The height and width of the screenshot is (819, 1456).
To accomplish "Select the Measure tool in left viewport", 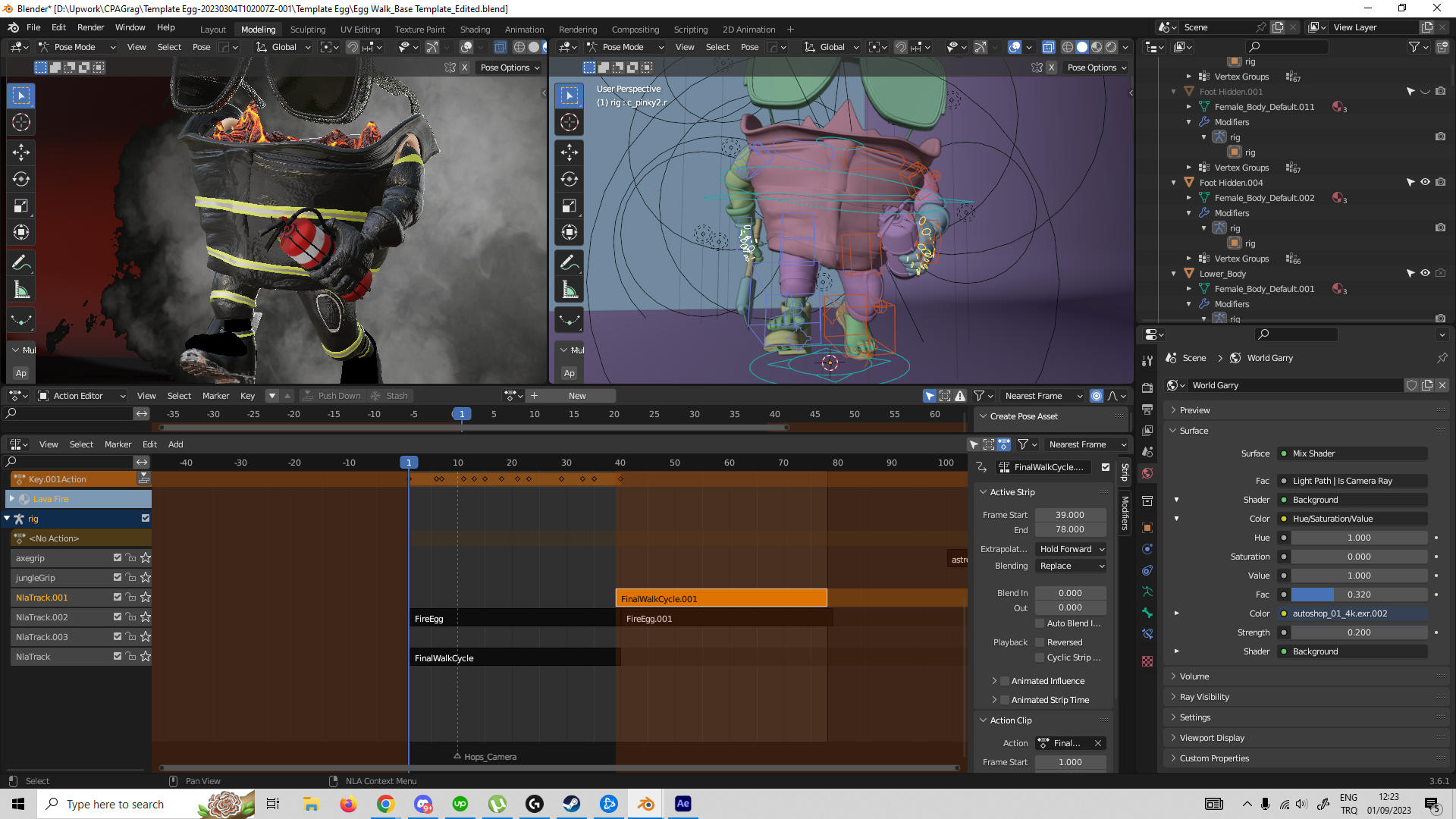I will (21, 290).
